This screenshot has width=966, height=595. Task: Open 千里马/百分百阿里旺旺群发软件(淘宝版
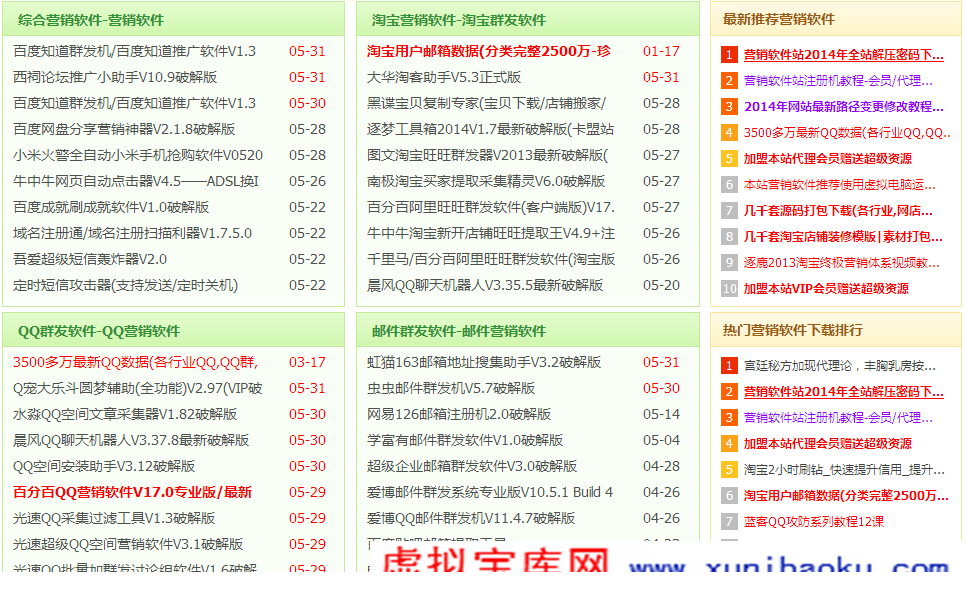pyautogui.click(x=490, y=259)
